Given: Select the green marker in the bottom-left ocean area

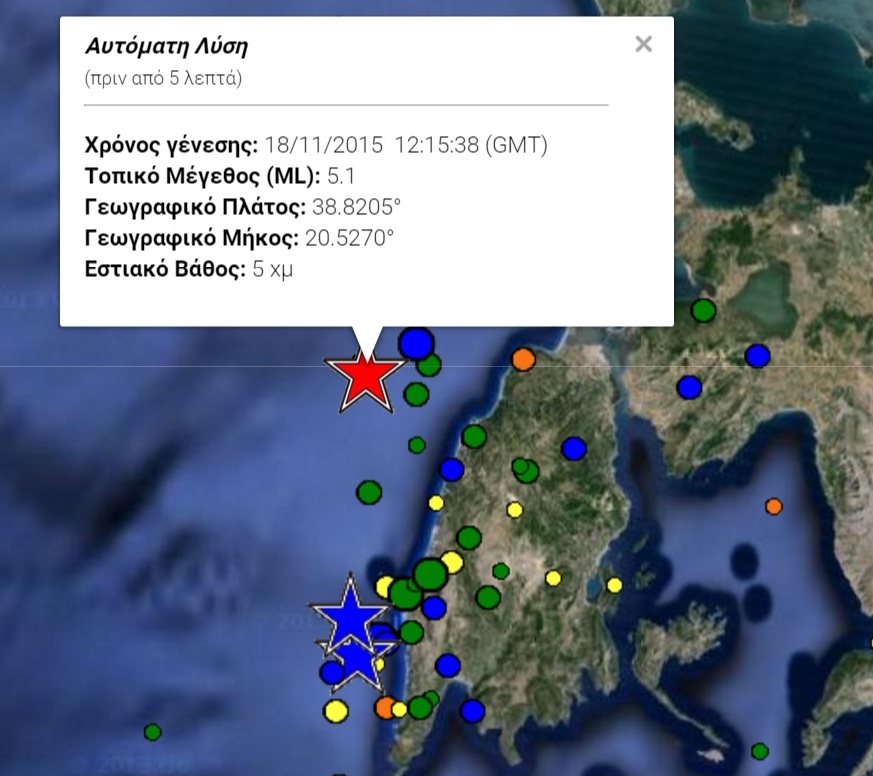Looking at the screenshot, I should pos(150,730).
